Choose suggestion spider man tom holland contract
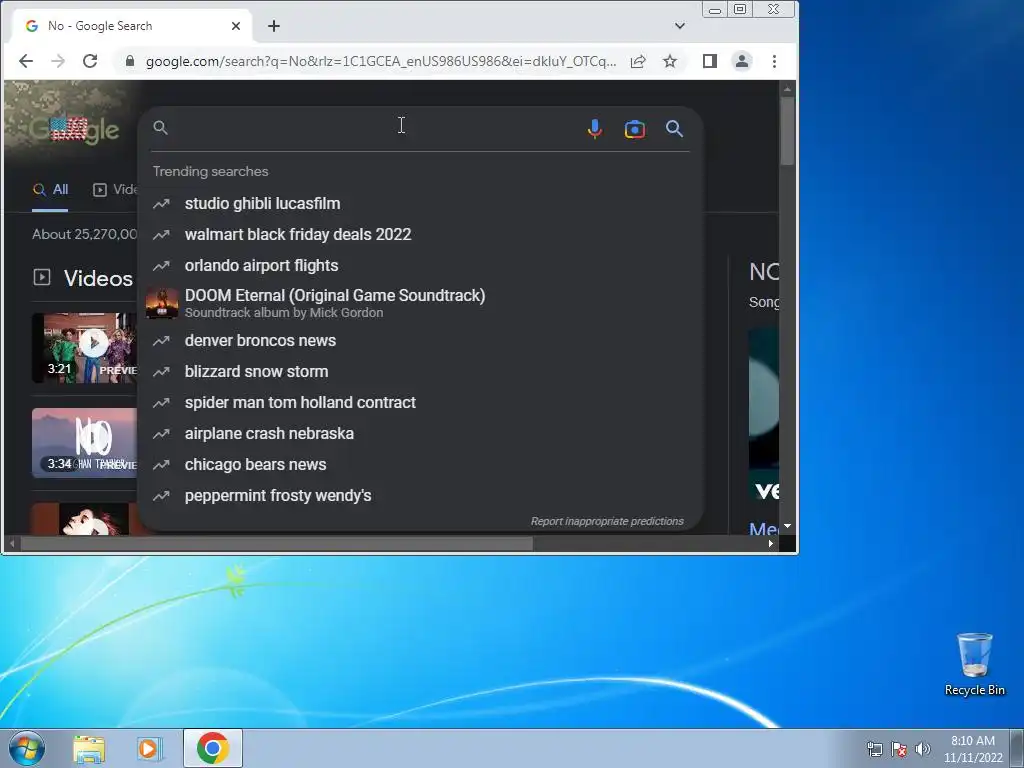 point(420,403)
